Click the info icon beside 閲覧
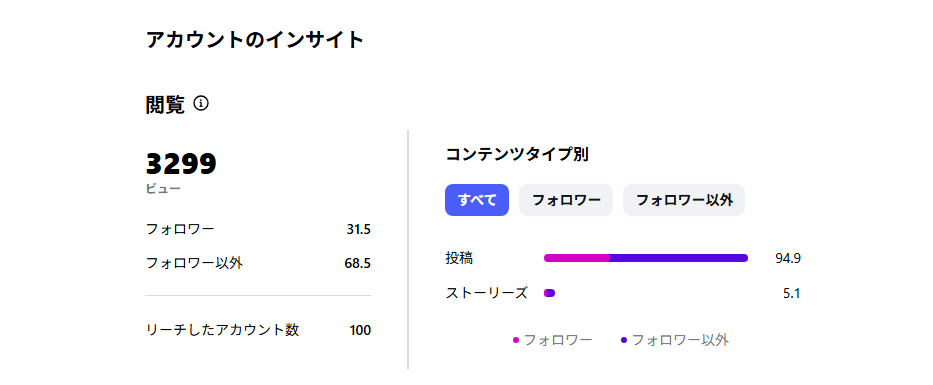933x385 pixels. 201,104
